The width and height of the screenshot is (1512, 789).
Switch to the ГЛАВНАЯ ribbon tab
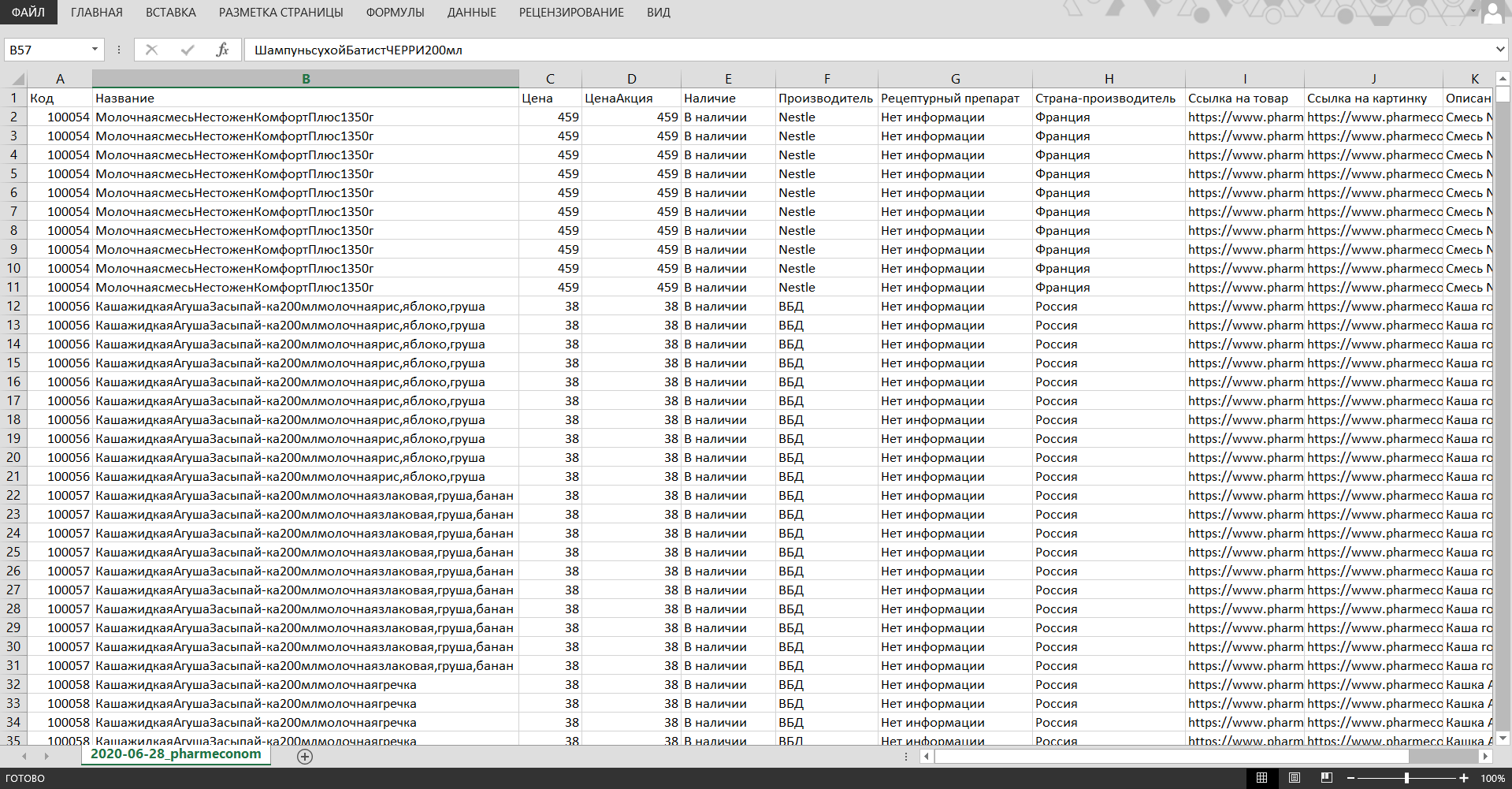[x=97, y=13]
